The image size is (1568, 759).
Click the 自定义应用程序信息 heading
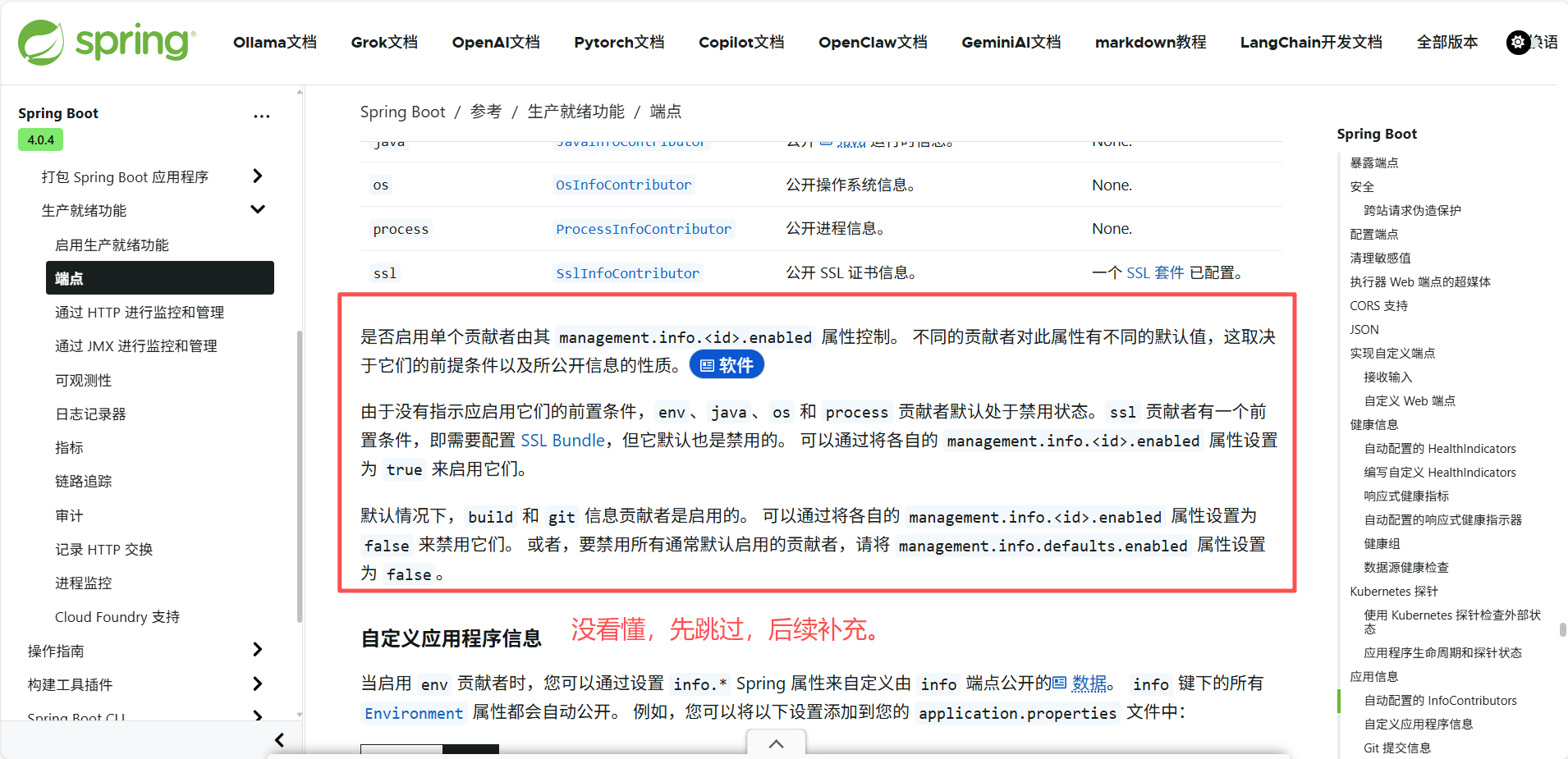(452, 638)
